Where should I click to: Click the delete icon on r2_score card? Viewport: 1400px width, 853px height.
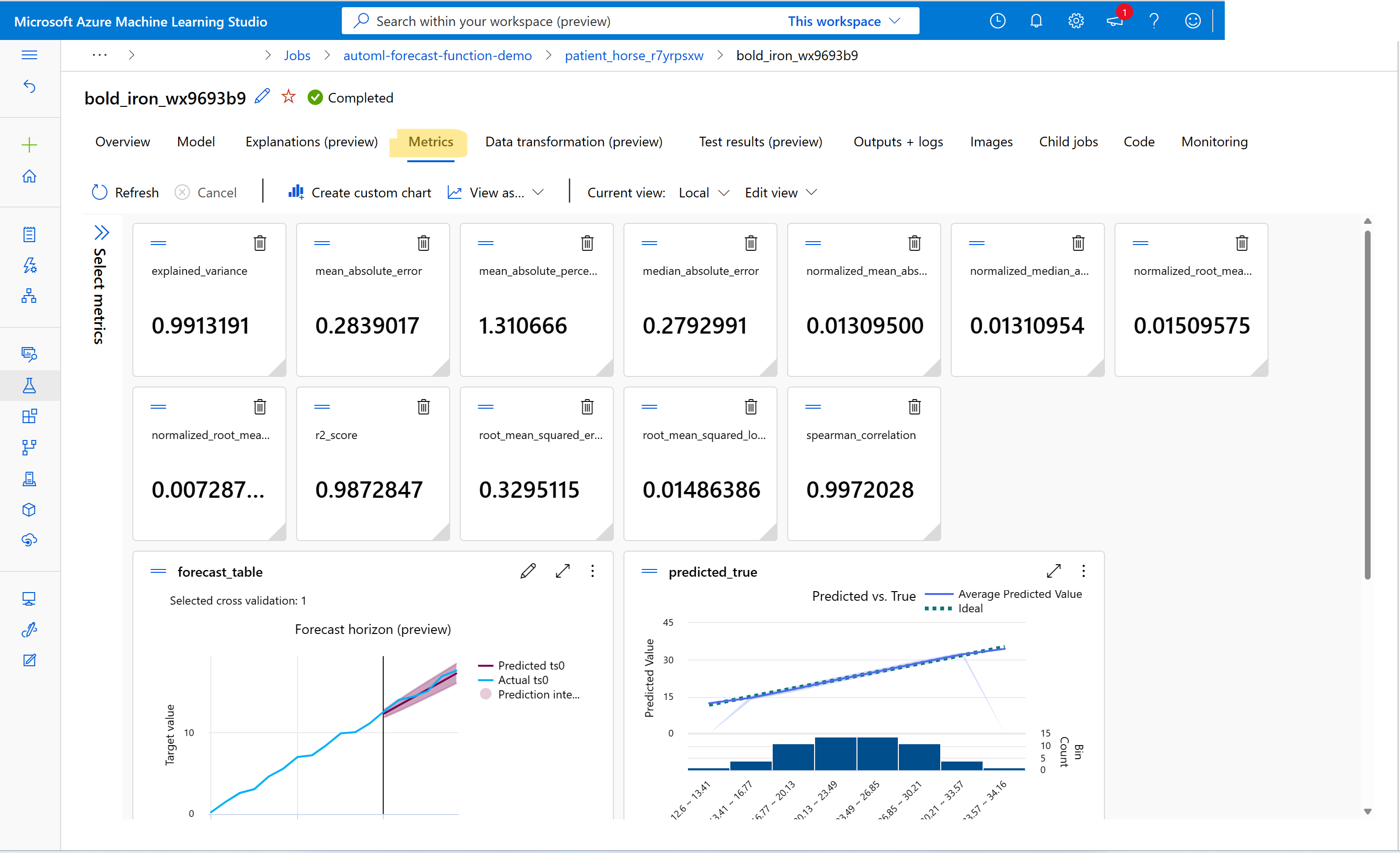pos(424,407)
